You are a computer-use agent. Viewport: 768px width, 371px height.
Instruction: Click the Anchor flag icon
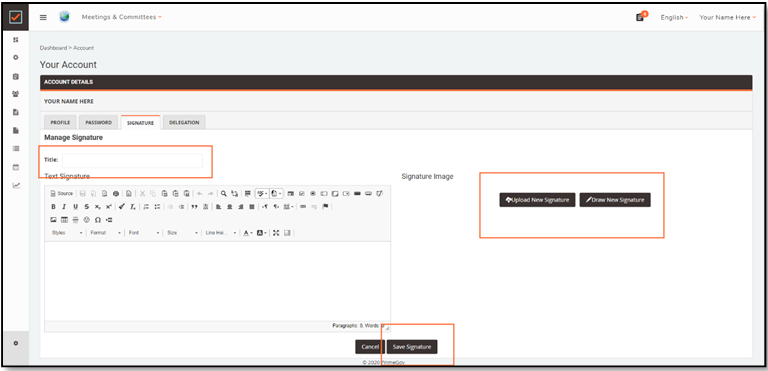(x=325, y=207)
